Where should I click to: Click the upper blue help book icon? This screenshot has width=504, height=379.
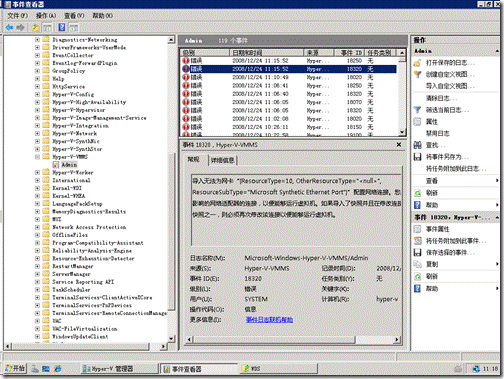pos(417,205)
